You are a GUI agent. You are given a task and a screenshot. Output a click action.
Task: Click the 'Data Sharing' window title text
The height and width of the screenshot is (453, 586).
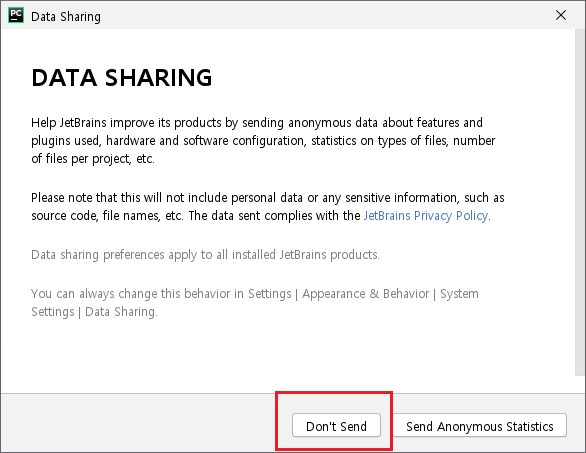[66, 17]
